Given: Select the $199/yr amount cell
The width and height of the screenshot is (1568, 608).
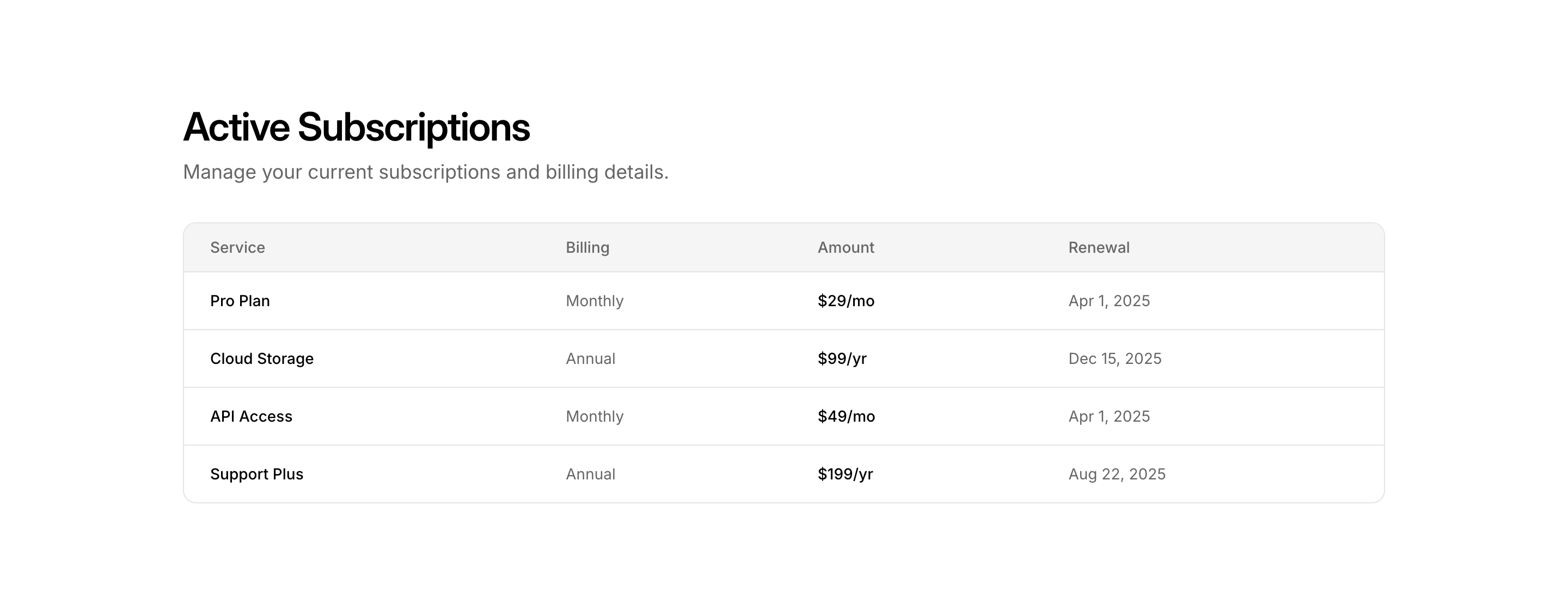Looking at the screenshot, I should 845,474.
